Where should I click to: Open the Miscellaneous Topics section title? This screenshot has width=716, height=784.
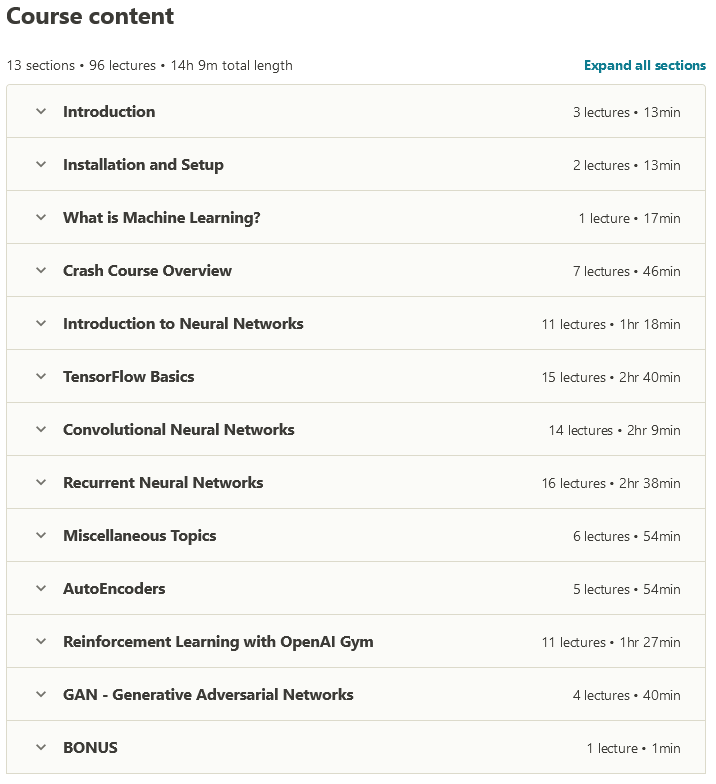coord(140,536)
